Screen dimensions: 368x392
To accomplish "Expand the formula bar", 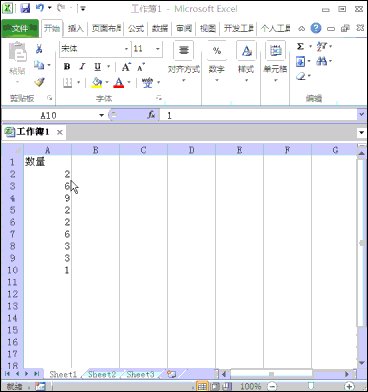I will tap(362, 115).
